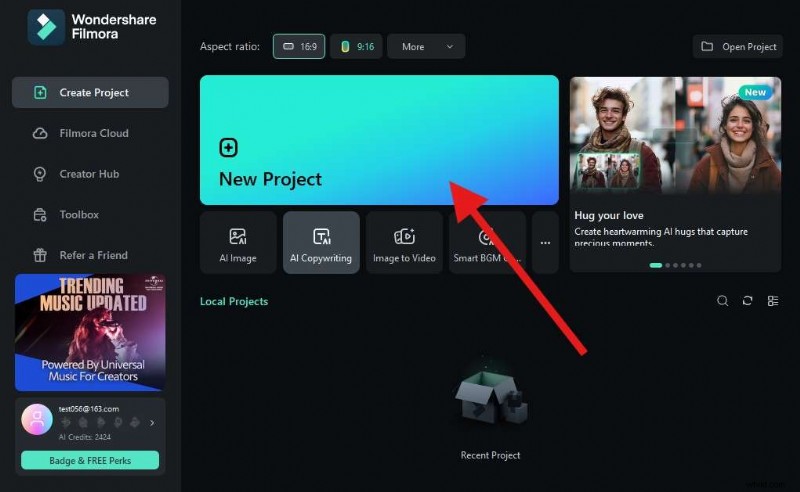Expand account details chevron arrow
The width and height of the screenshot is (800, 492).
(x=152, y=423)
